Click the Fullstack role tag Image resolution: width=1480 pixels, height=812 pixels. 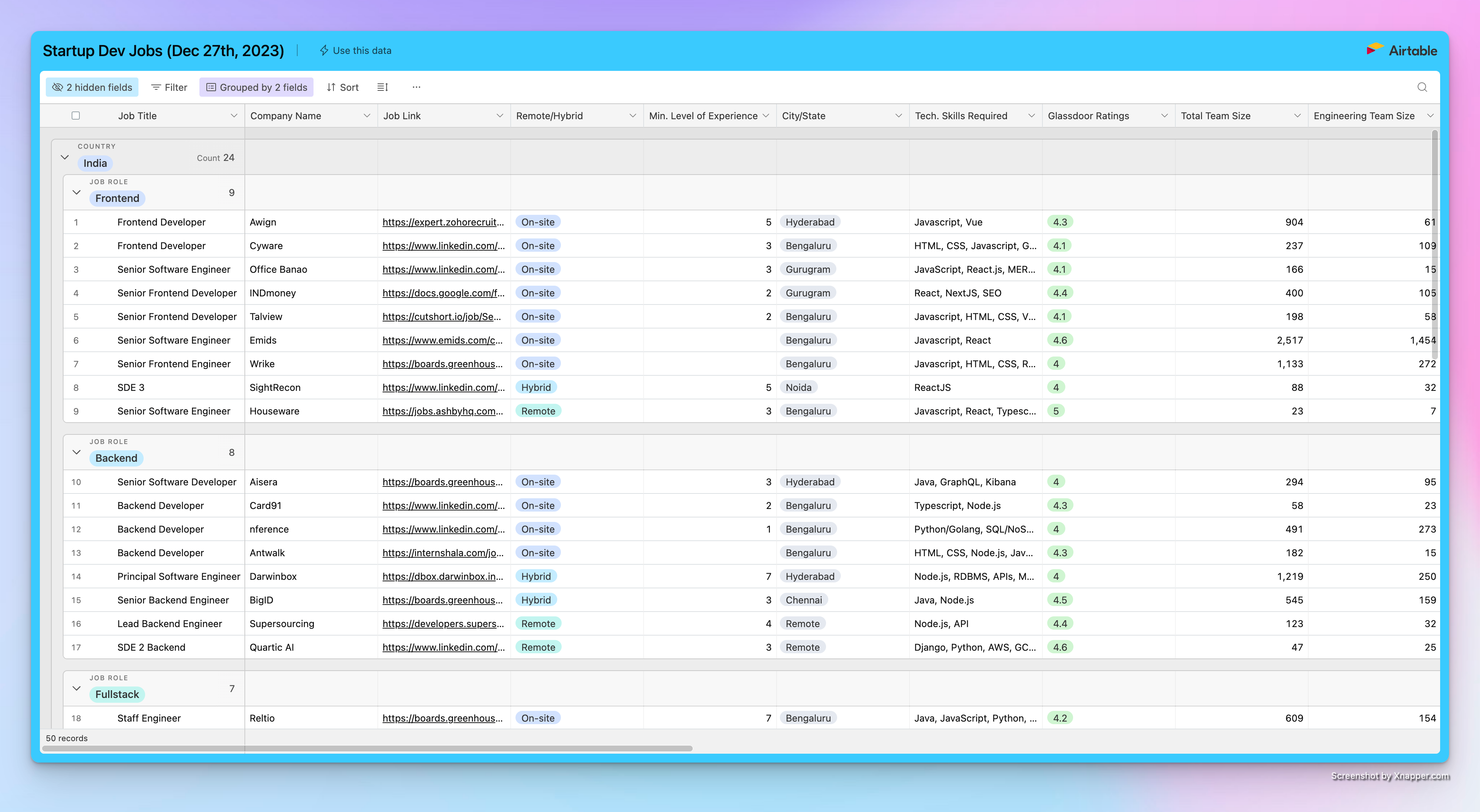(117, 694)
